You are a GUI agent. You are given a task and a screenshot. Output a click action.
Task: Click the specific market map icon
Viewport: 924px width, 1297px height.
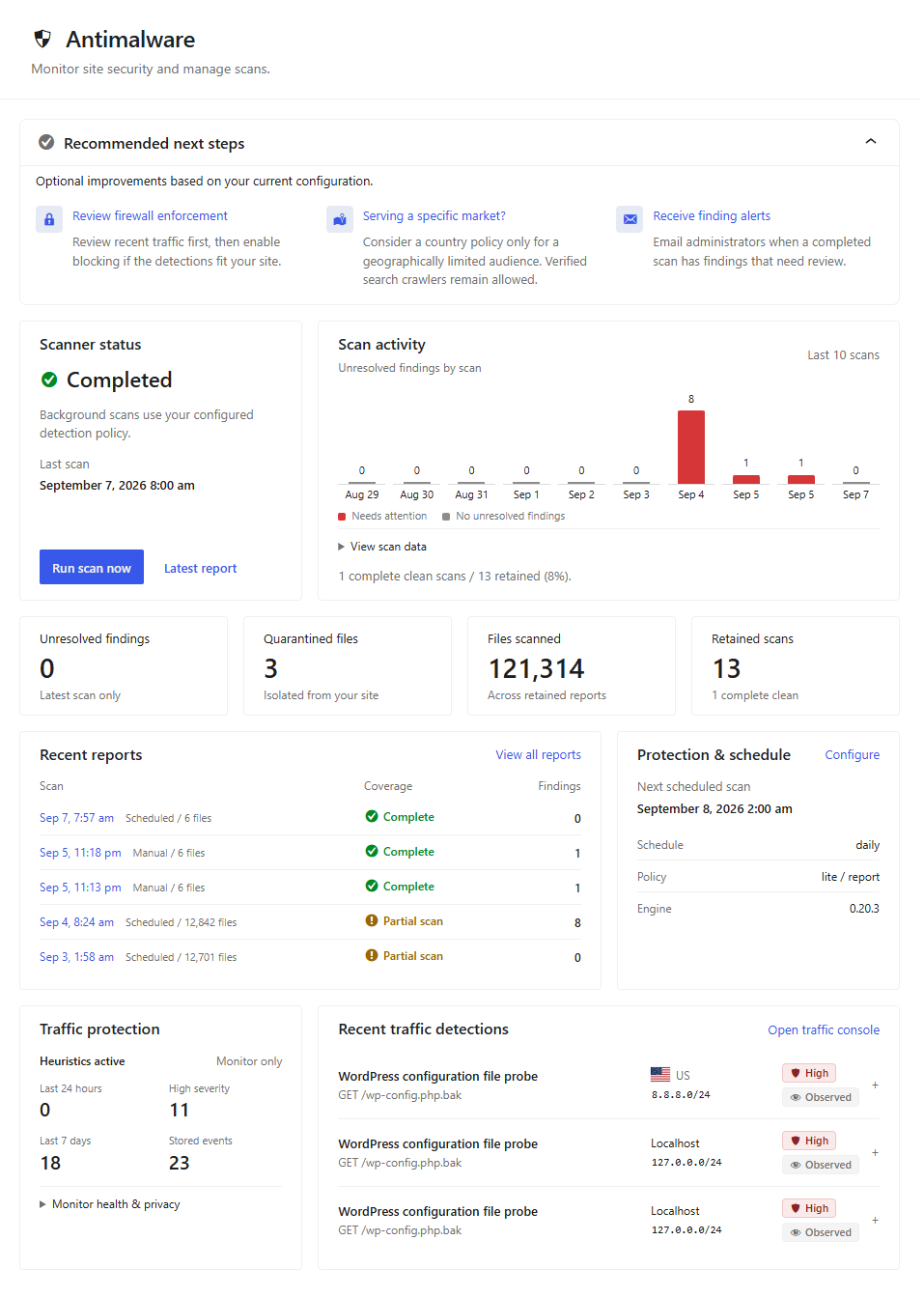pyautogui.click(x=340, y=219)
